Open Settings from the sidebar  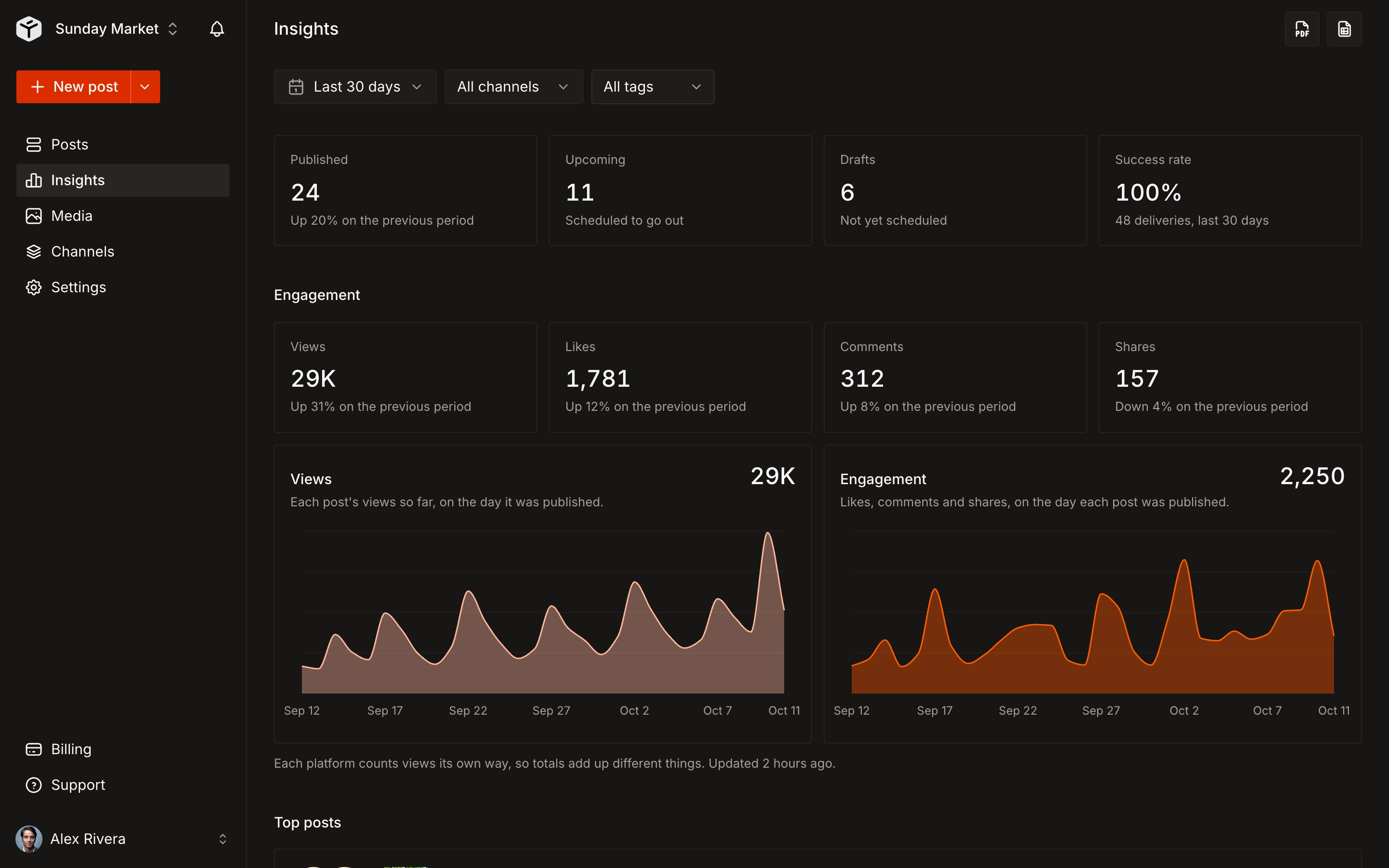tap(123, 287)
